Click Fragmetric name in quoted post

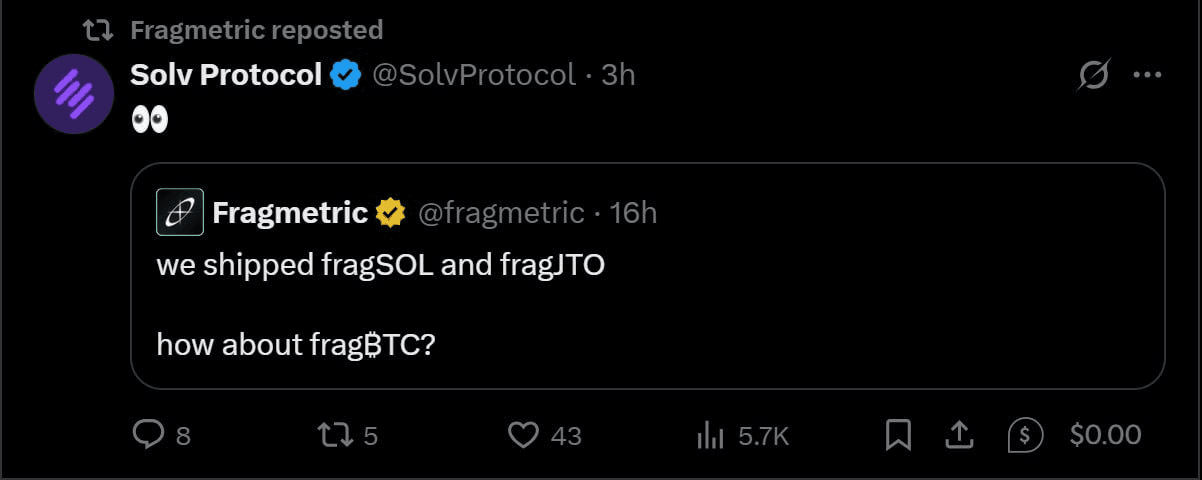point(290,213)
